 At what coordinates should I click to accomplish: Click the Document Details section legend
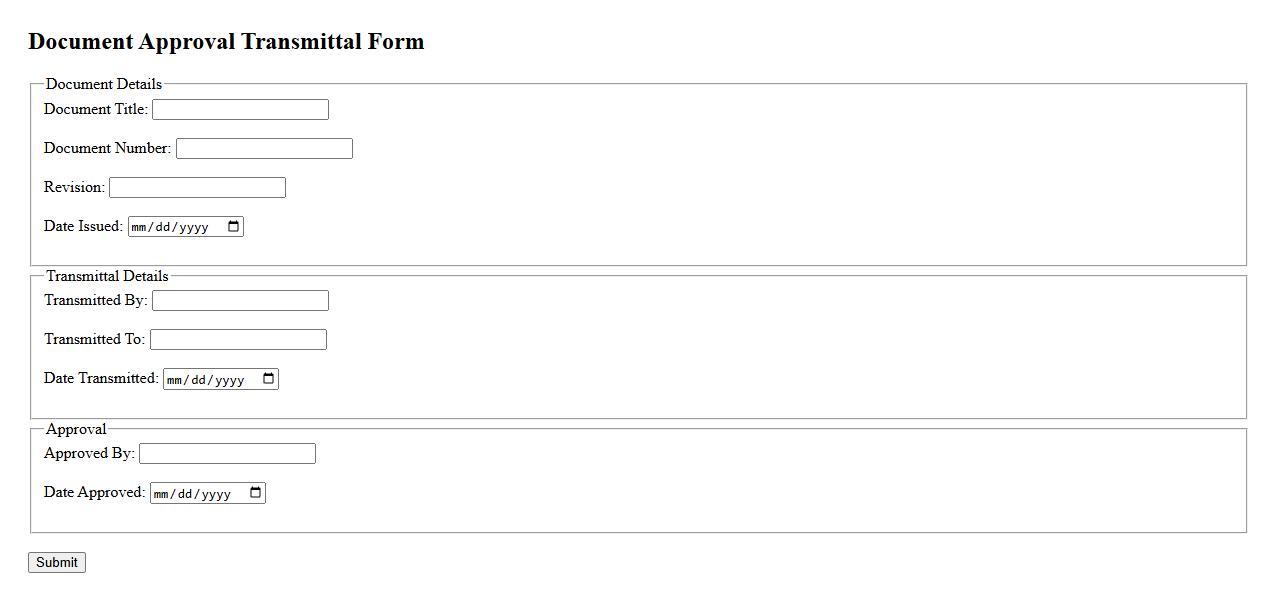coord(103,84)
